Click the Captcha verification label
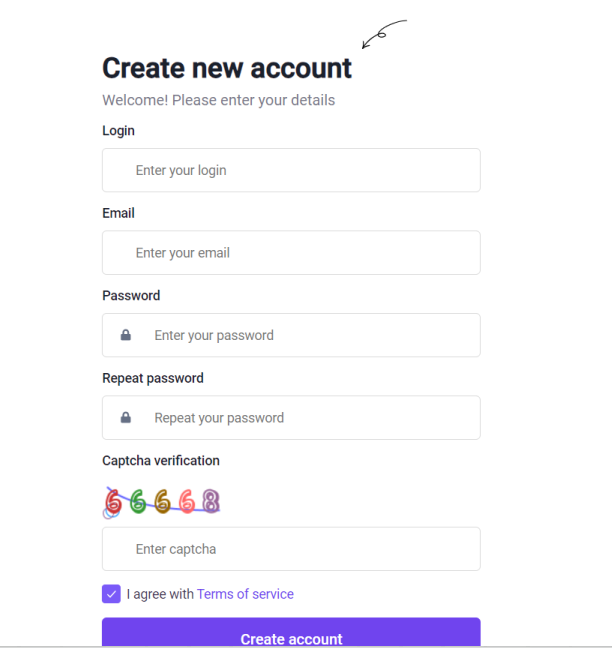The image size is (612, 648). coord(161,460)
